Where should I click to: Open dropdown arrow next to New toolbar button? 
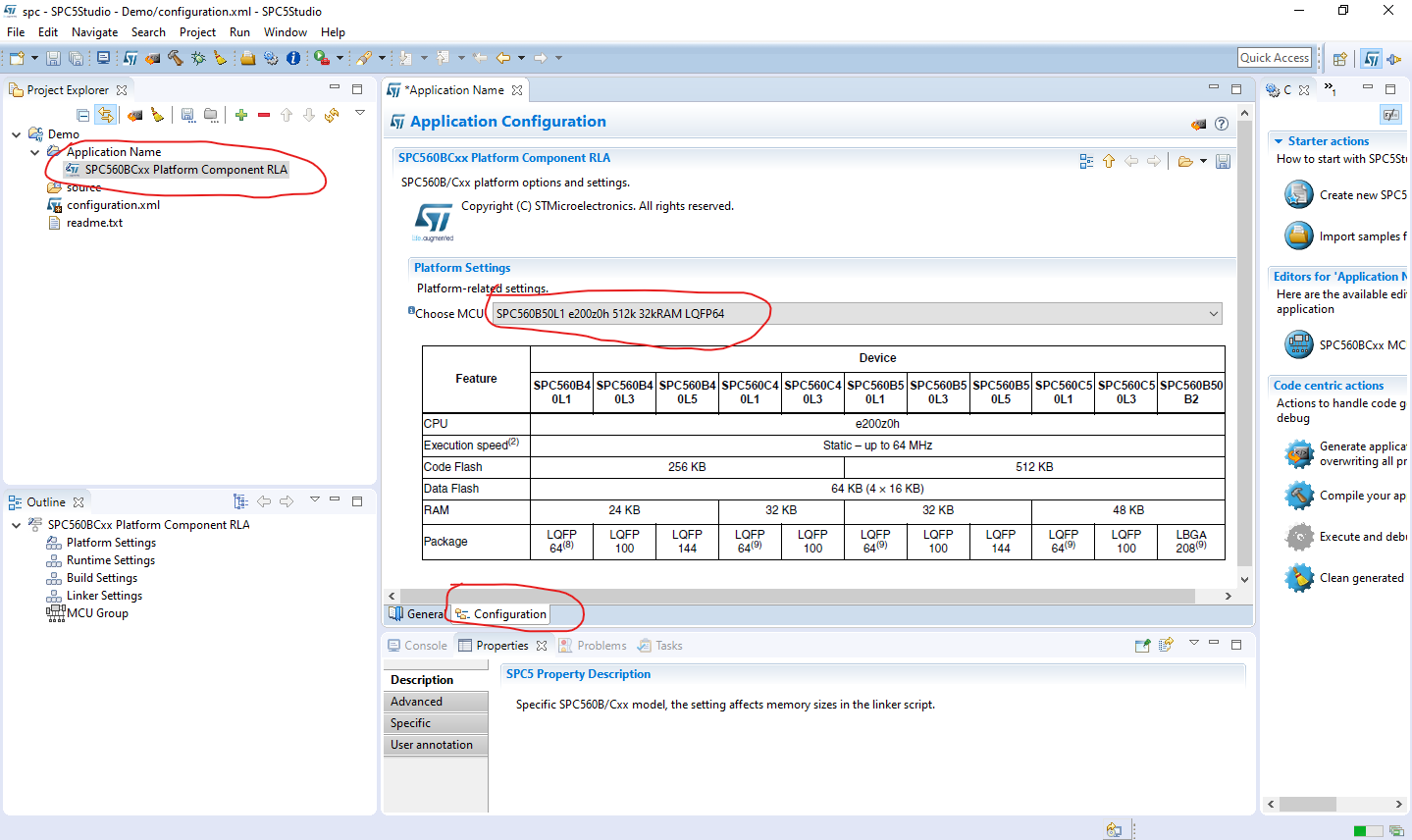tap(35, 58)
